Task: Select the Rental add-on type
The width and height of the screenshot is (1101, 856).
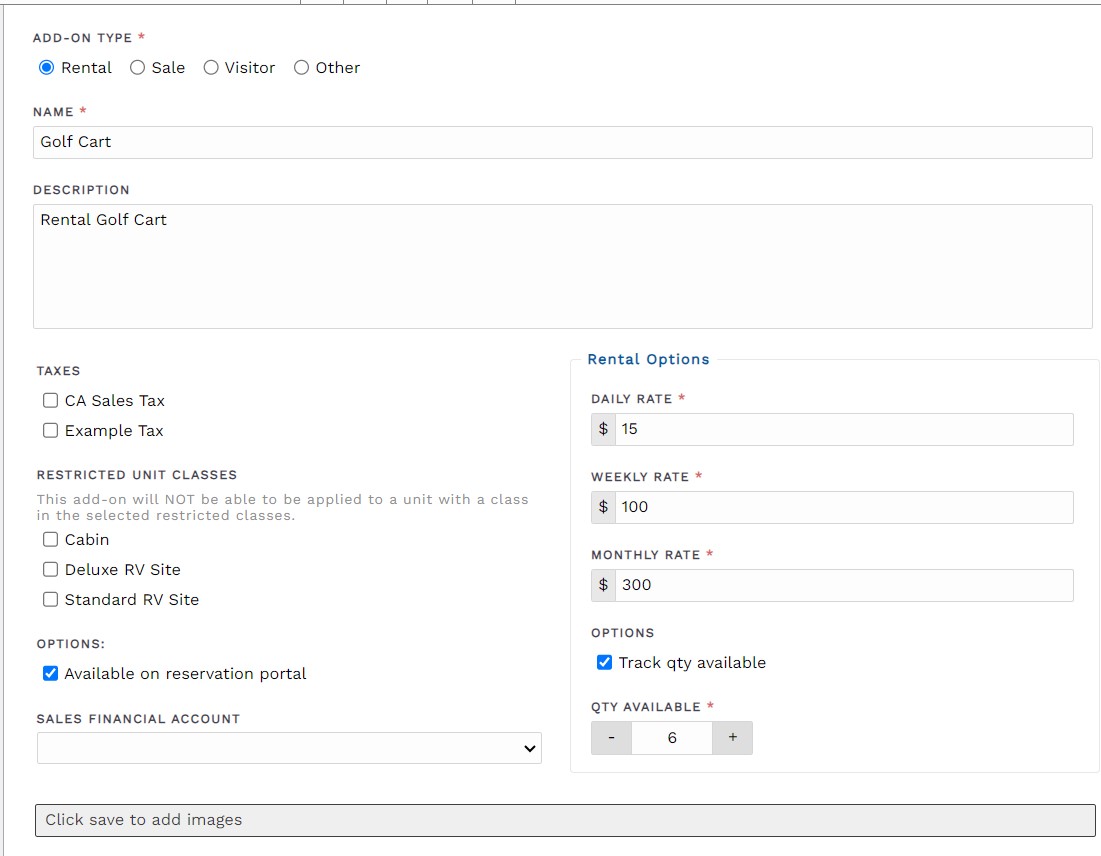Action: (x=46, y=68)
